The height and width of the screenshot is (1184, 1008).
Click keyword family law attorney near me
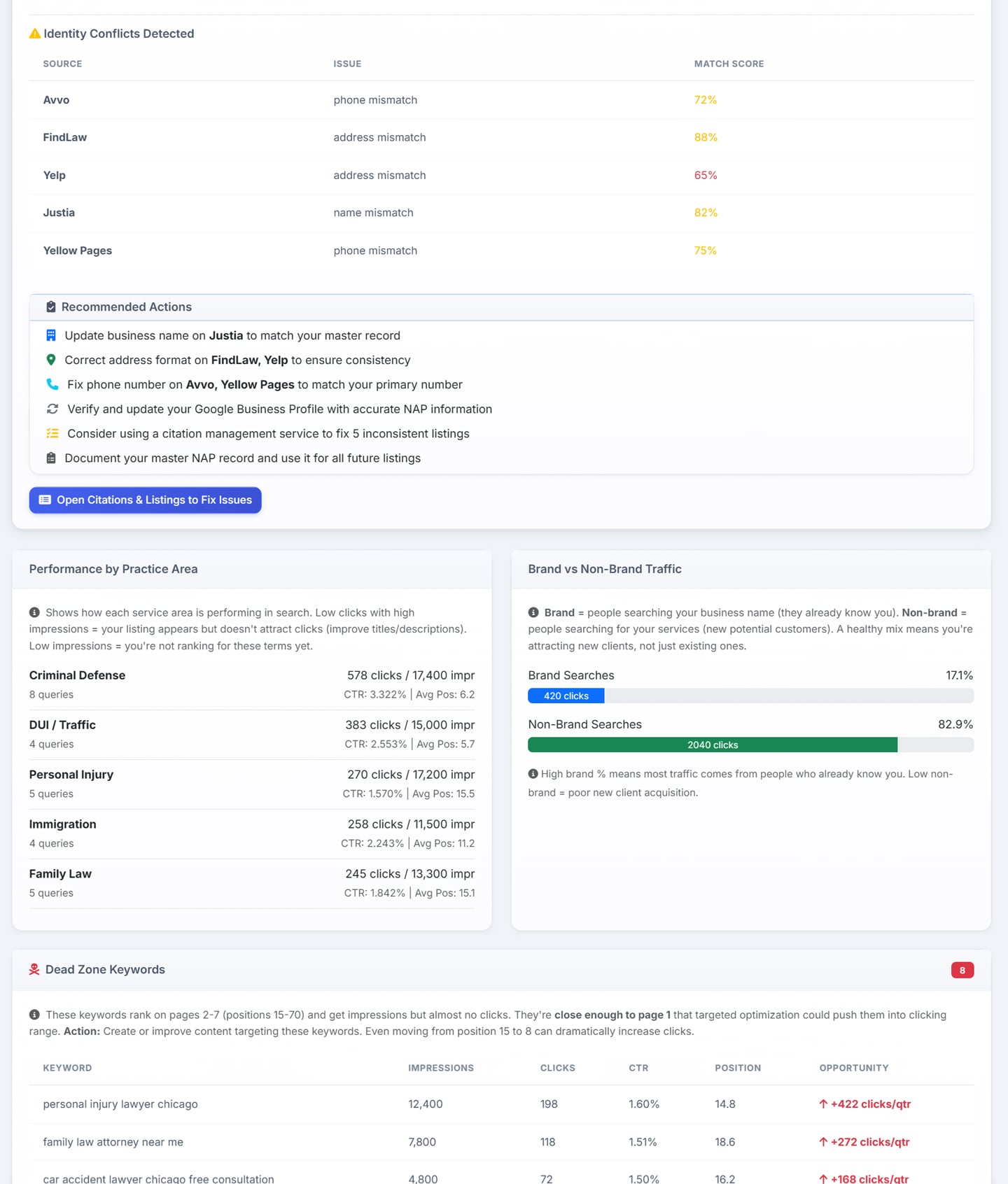tap(113, 1142)
